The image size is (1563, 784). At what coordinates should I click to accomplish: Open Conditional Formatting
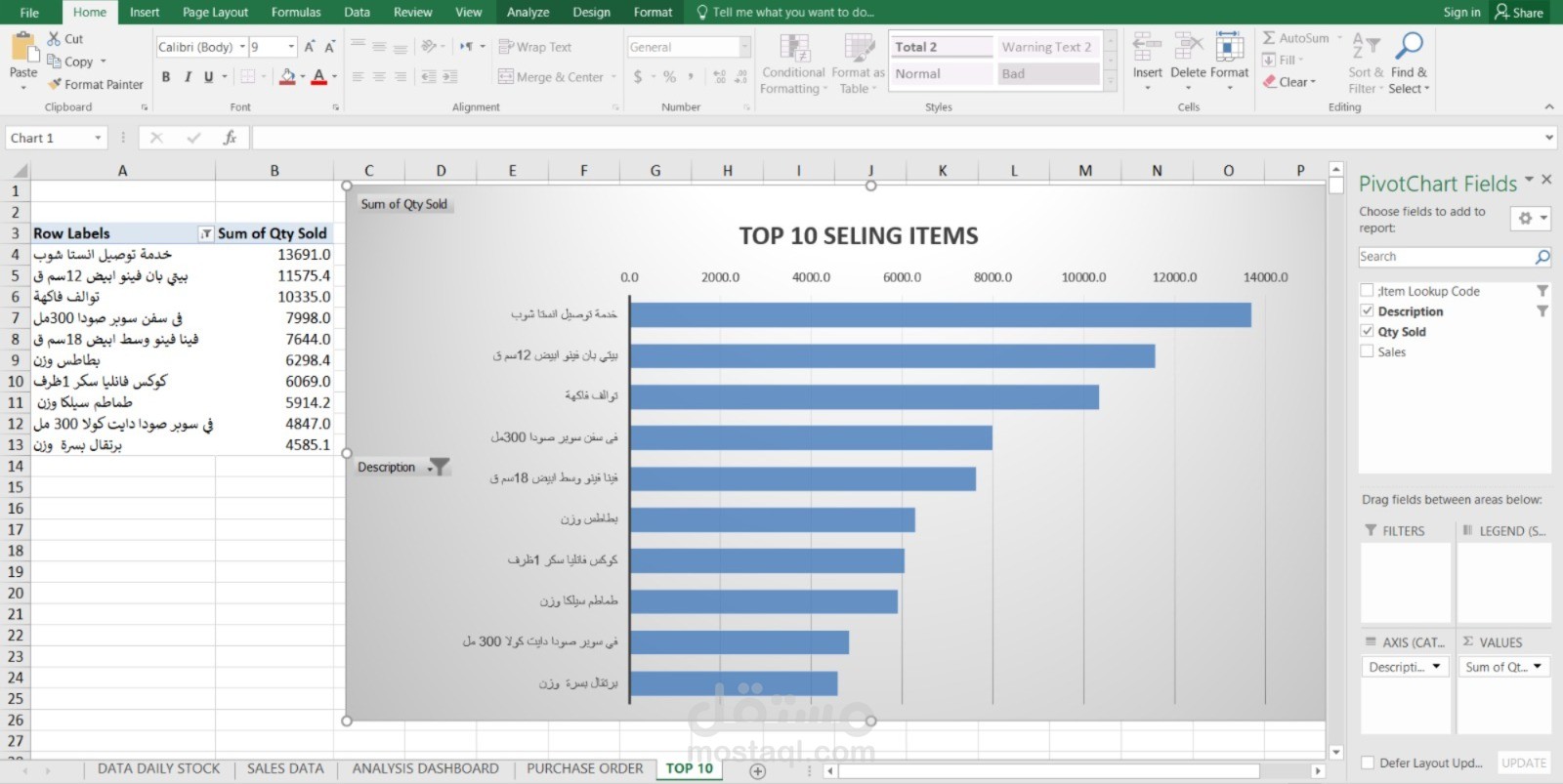[x=794, y=63]
